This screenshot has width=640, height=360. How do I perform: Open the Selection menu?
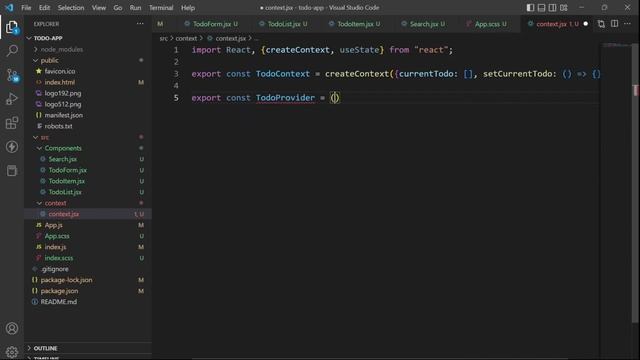(x=71, y=8)
